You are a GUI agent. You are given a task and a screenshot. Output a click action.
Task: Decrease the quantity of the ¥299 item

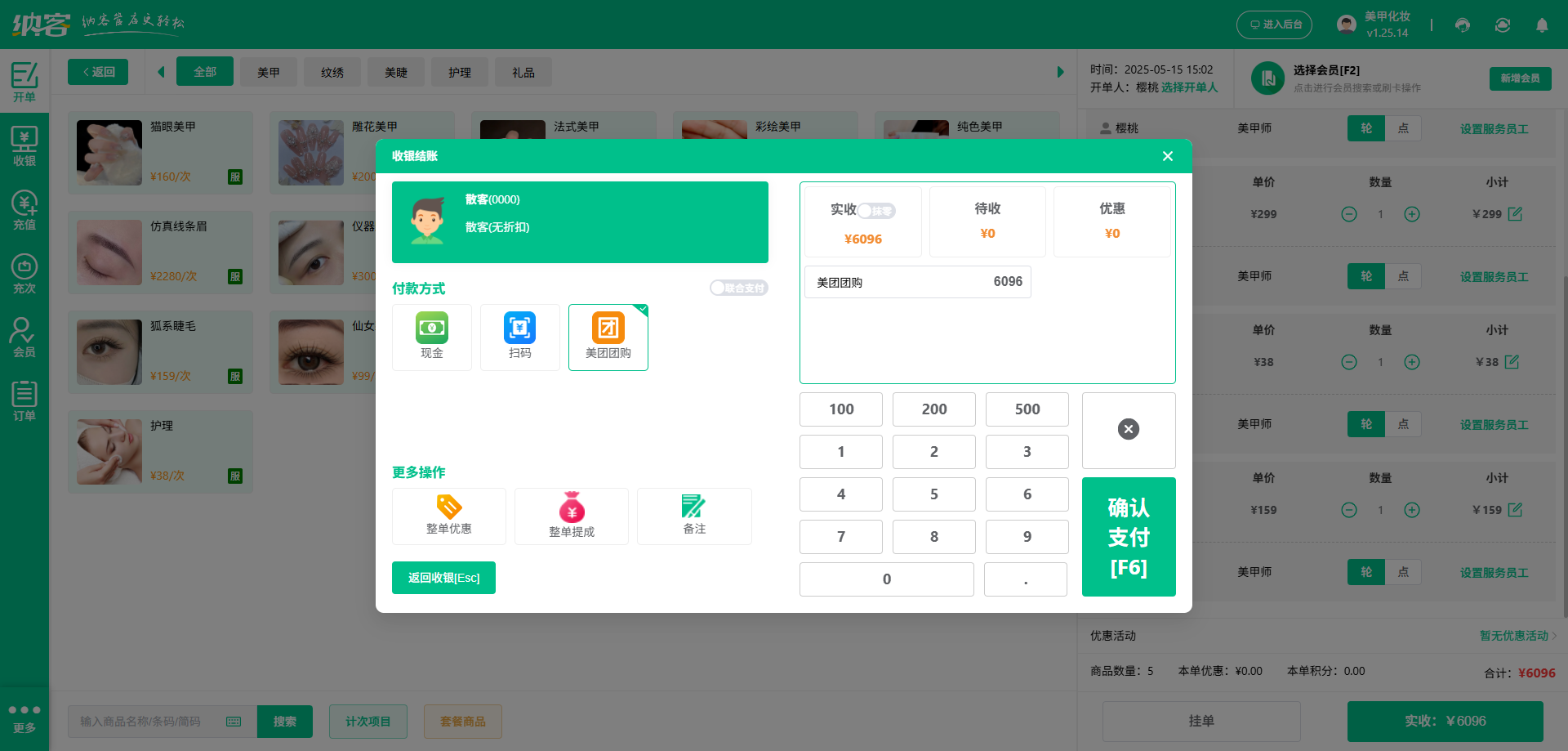pos(1349,214)
